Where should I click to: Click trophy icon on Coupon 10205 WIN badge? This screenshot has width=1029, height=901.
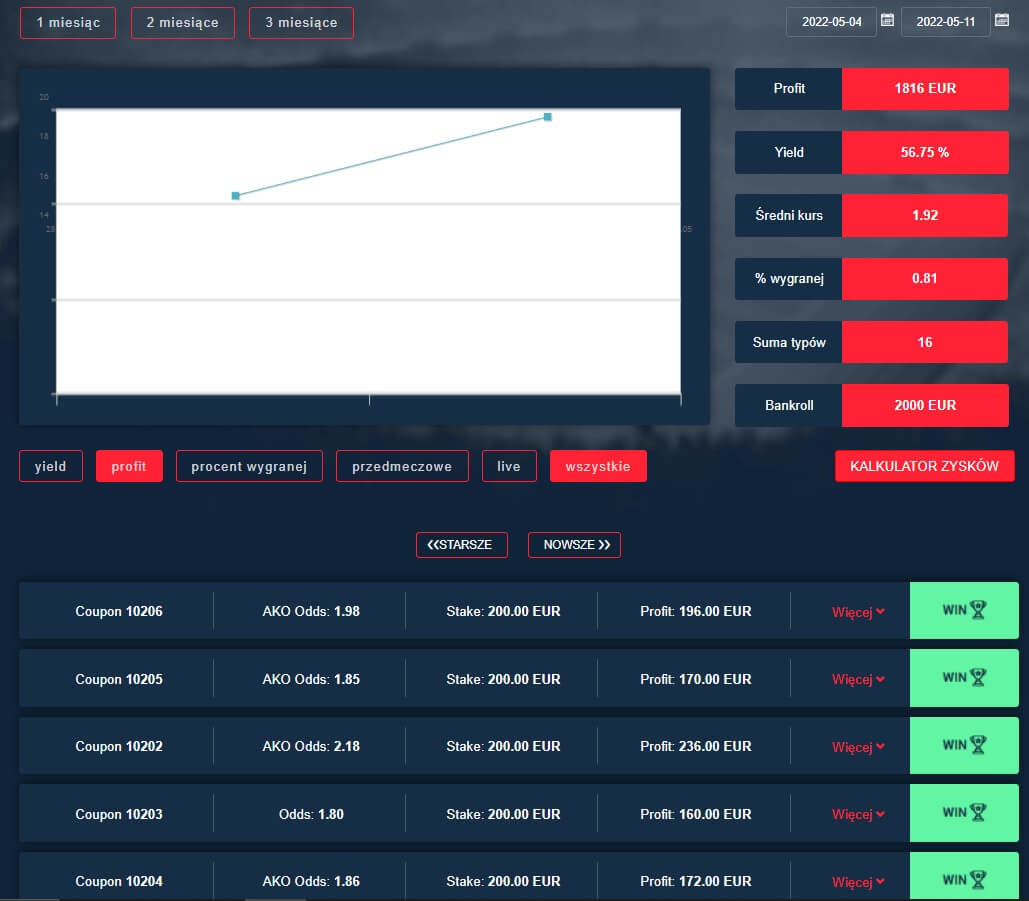coord(977,678)
